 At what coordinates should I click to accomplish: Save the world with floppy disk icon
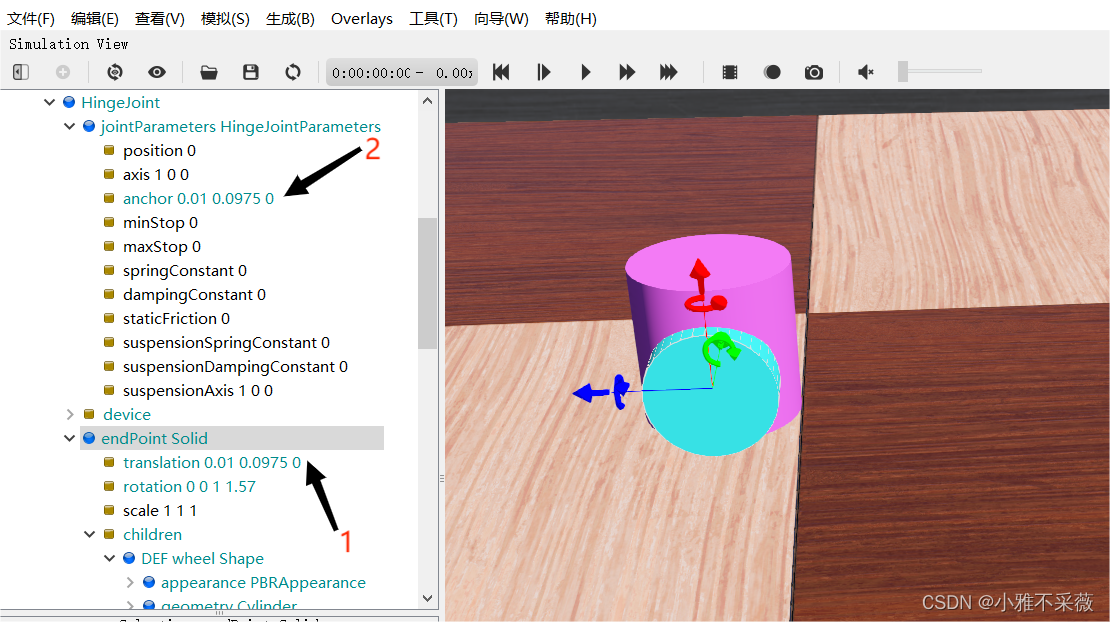click(251, 72)
